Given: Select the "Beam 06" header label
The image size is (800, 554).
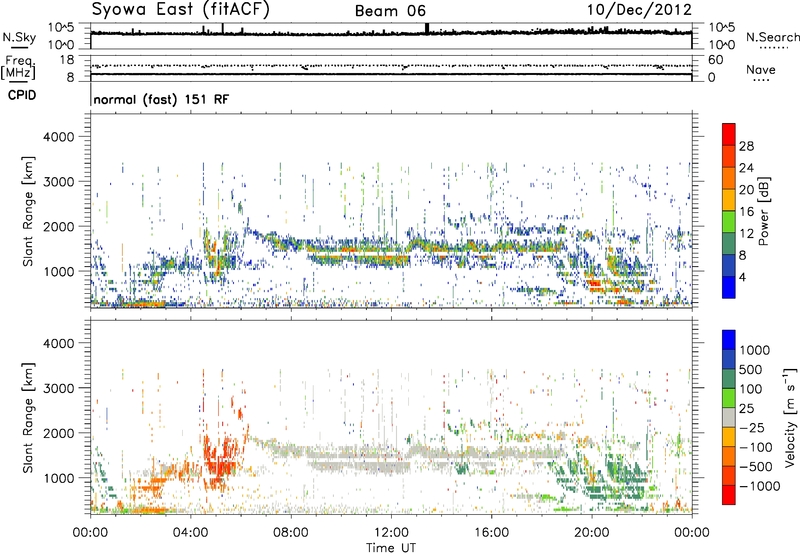Looking at the screenshot, I should 390,11.
